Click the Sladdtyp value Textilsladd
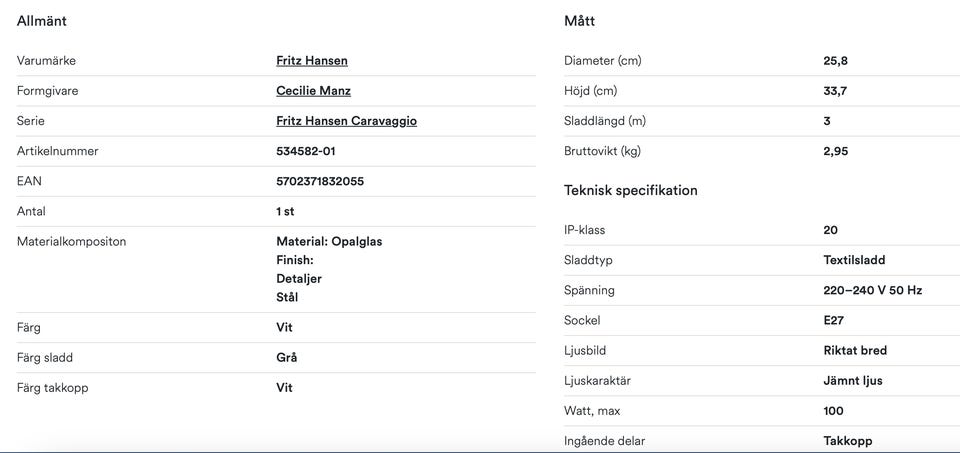The height and width of the screenshot is (453, 960). click(x=854, y=260)
